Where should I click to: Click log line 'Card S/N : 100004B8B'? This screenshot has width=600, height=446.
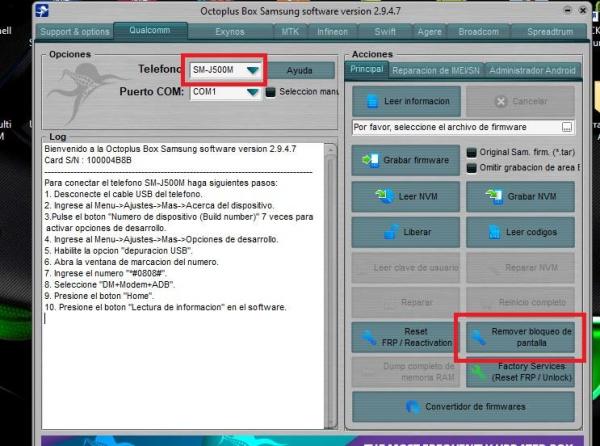(88, 160)
